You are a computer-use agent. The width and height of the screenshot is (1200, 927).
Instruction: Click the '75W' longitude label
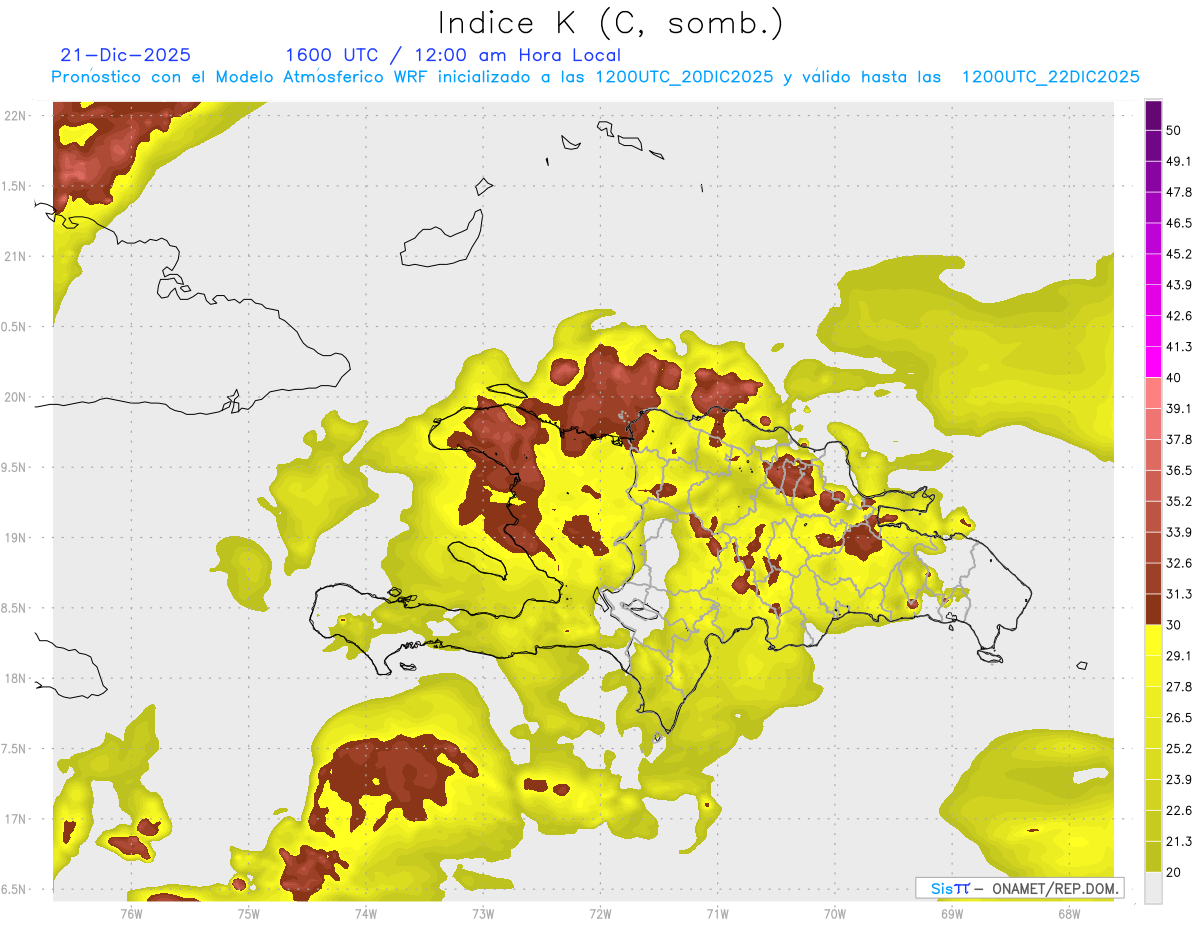(248, 914)
